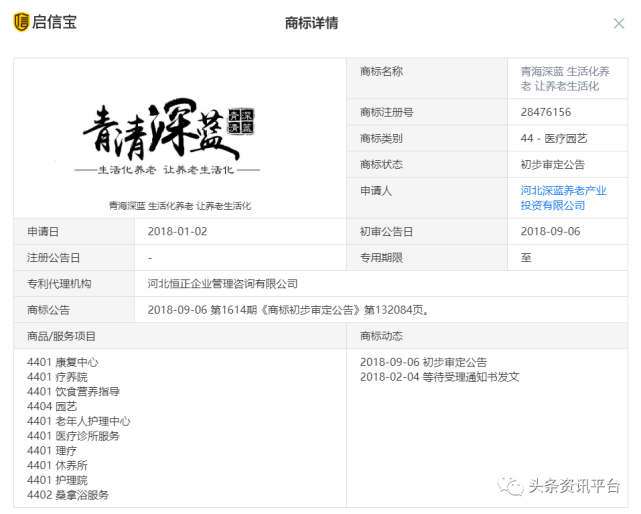The width and height of the screenshot is (641, 514).
Task: Click the 商标动态 section header
Action: pos(384,336)
